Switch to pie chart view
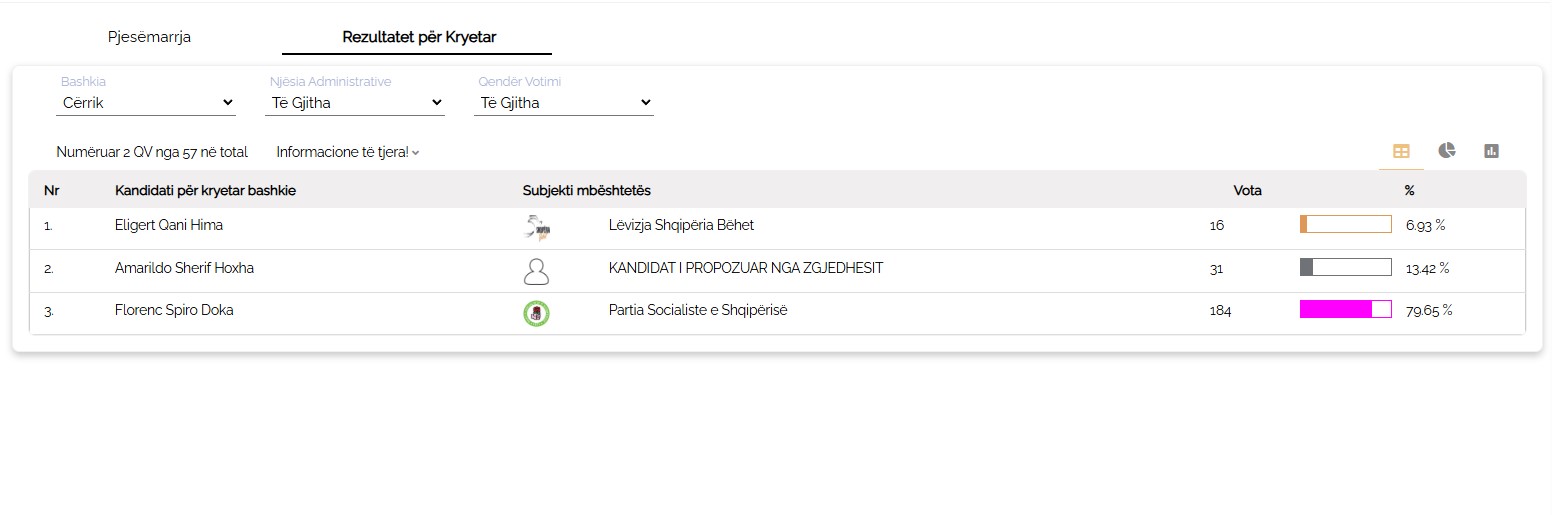1552x515 pixels. [x=1446, y=151]
